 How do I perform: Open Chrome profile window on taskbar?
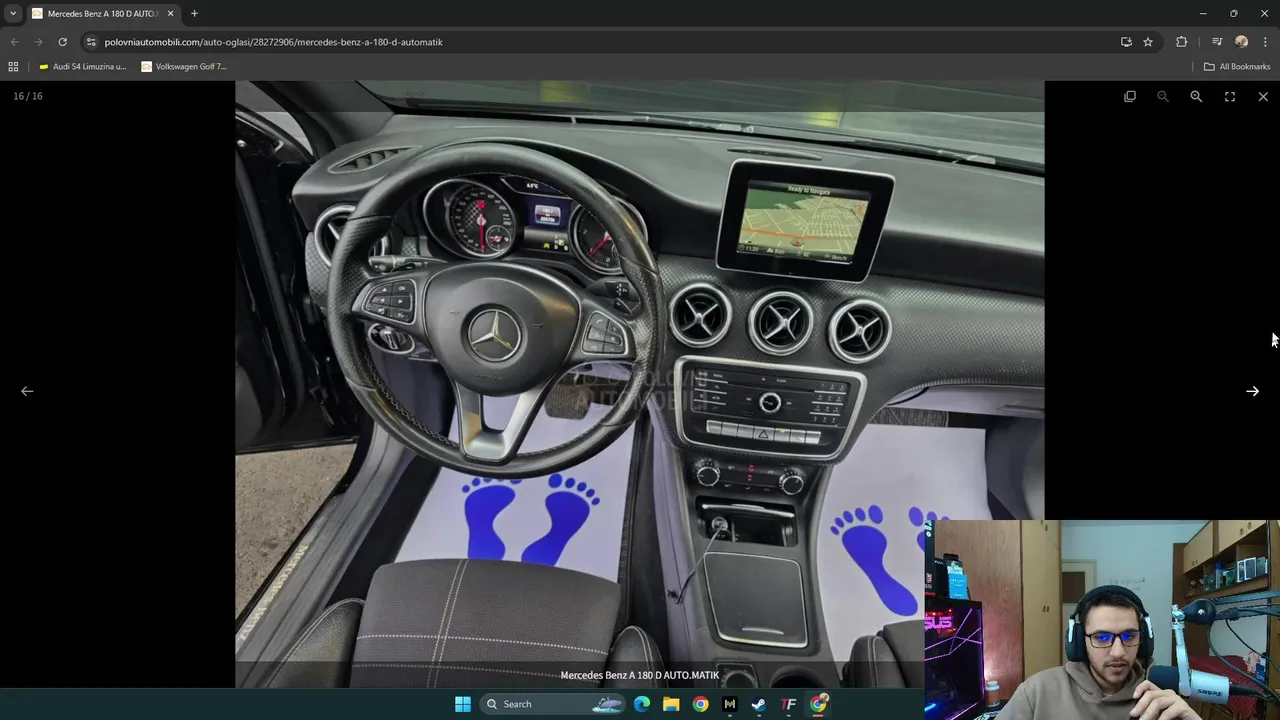pos(819,704)
